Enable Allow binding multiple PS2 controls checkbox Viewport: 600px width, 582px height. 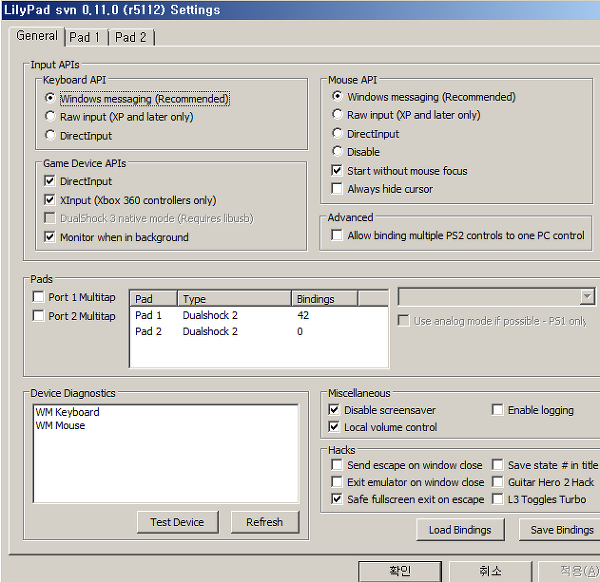(337, 235)
